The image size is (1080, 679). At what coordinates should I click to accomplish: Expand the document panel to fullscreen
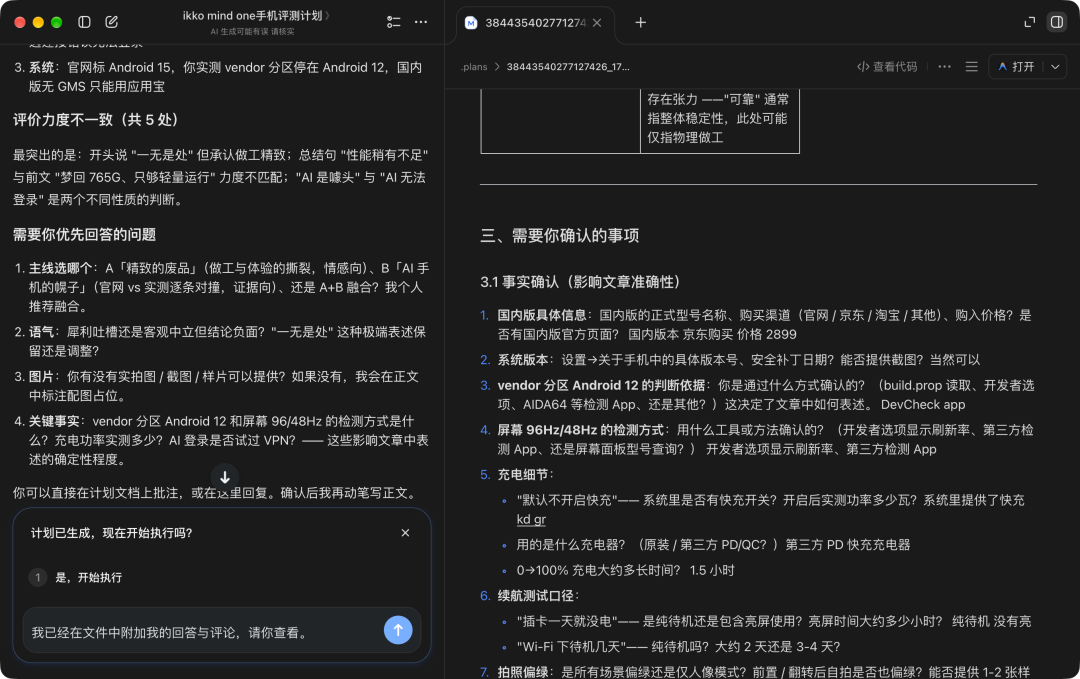tap(1030, 22)
